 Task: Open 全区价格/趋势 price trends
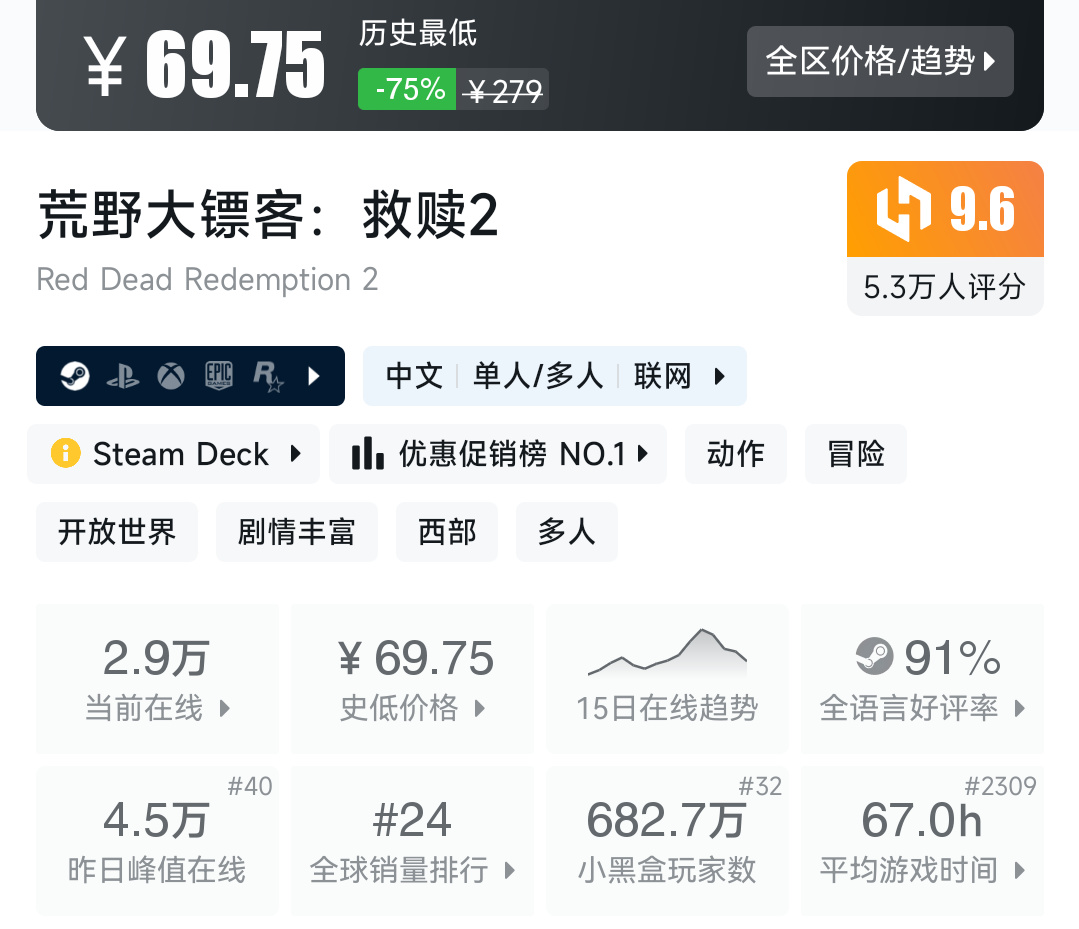pyautogui.click(x=880, y=62)
